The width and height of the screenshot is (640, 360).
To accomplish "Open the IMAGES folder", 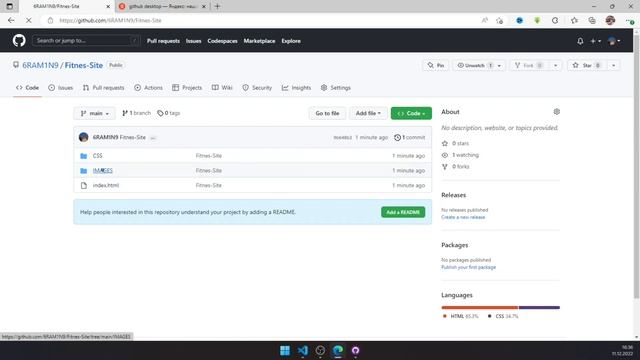I will [102, 171].
